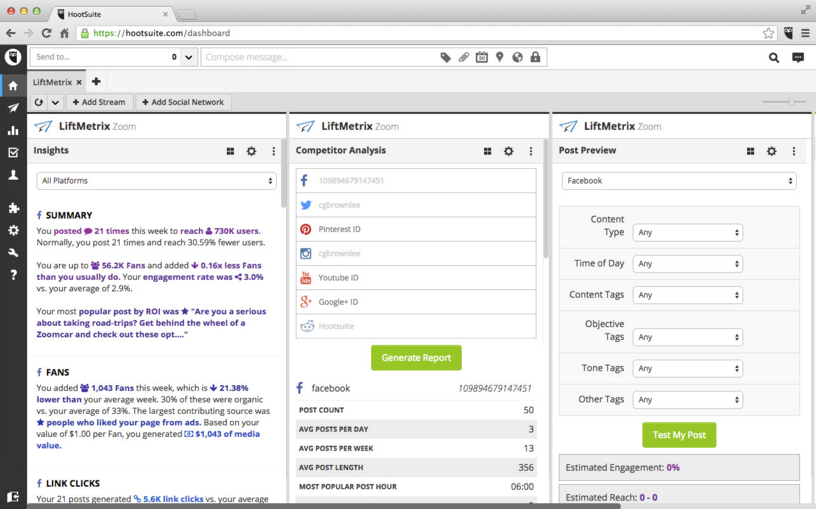
Task: Click the privacy lock icon
Action: (535, 57)
